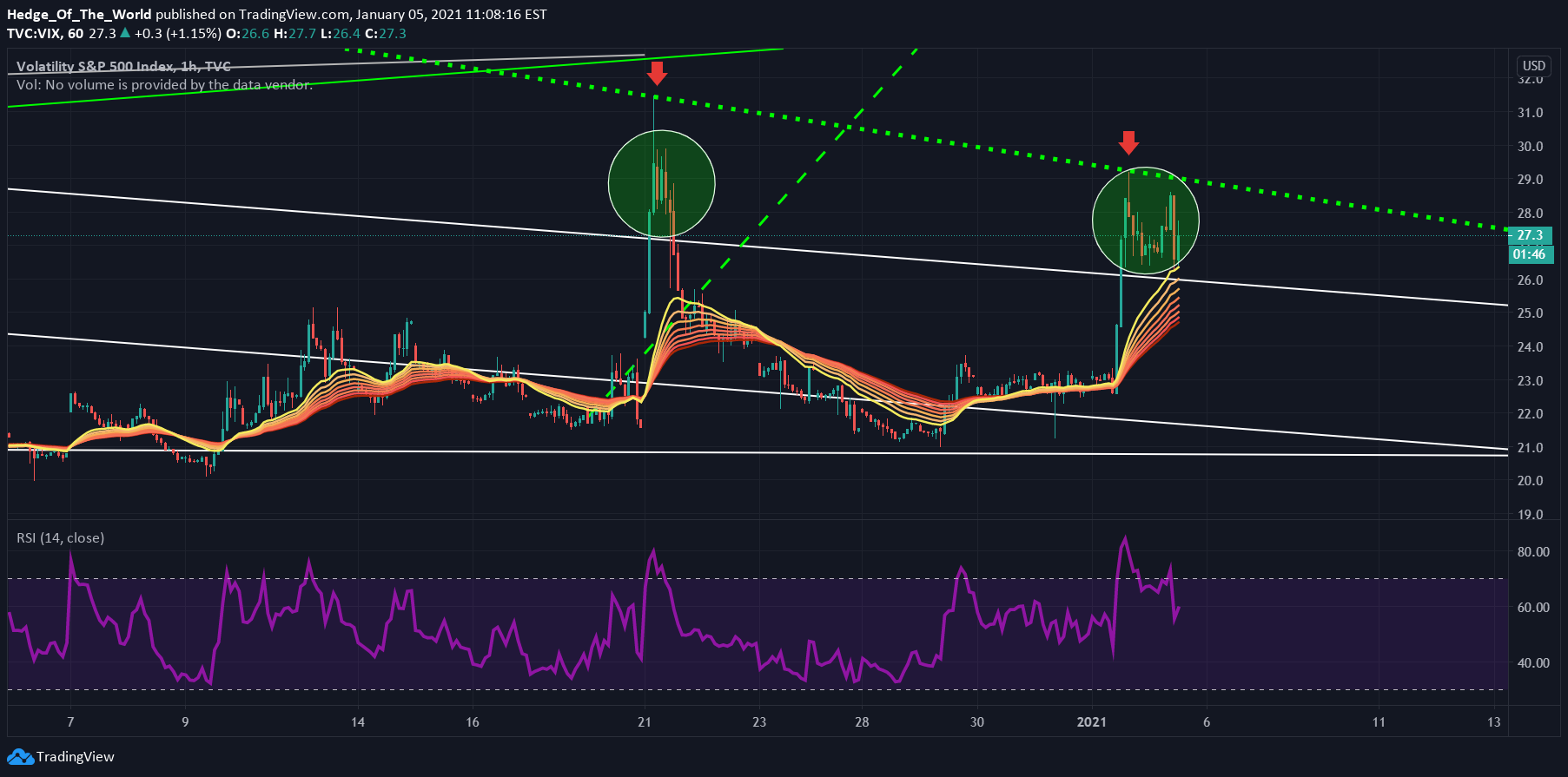The image size is (1568, 777).
Task: Click the 23 date on time axis
Action: tap(759, 722)
